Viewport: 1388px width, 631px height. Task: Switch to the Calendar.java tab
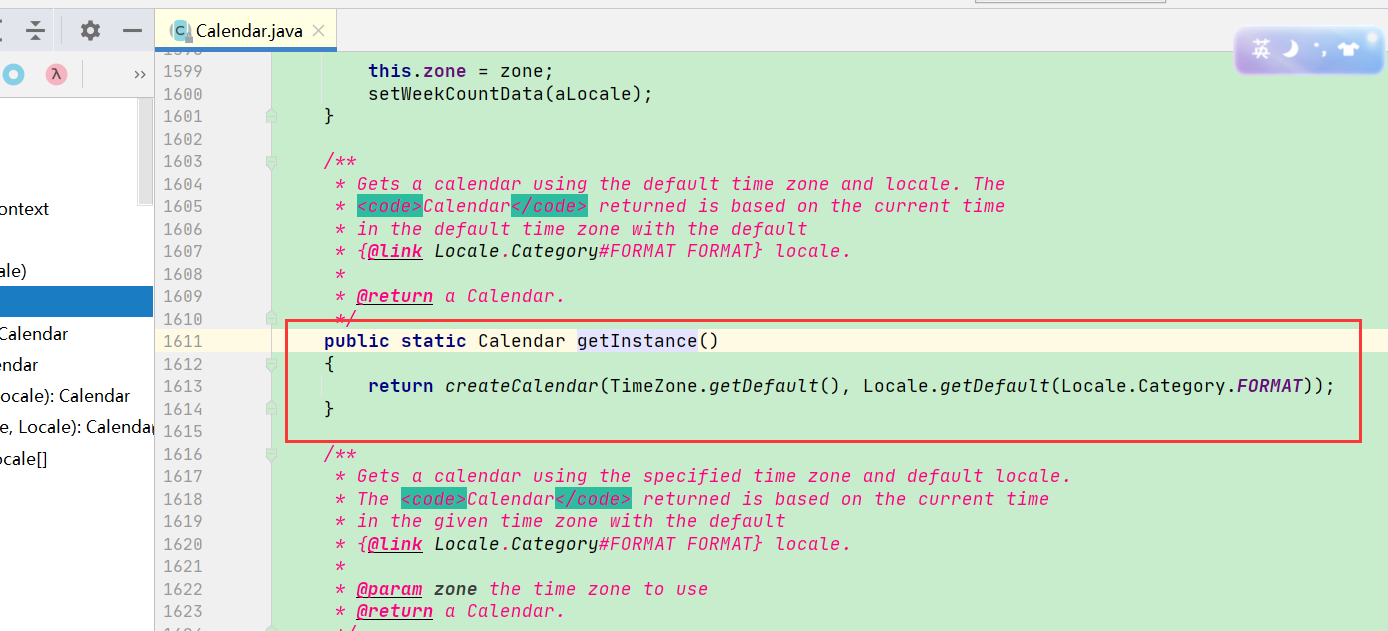click(x=248, y=31)
